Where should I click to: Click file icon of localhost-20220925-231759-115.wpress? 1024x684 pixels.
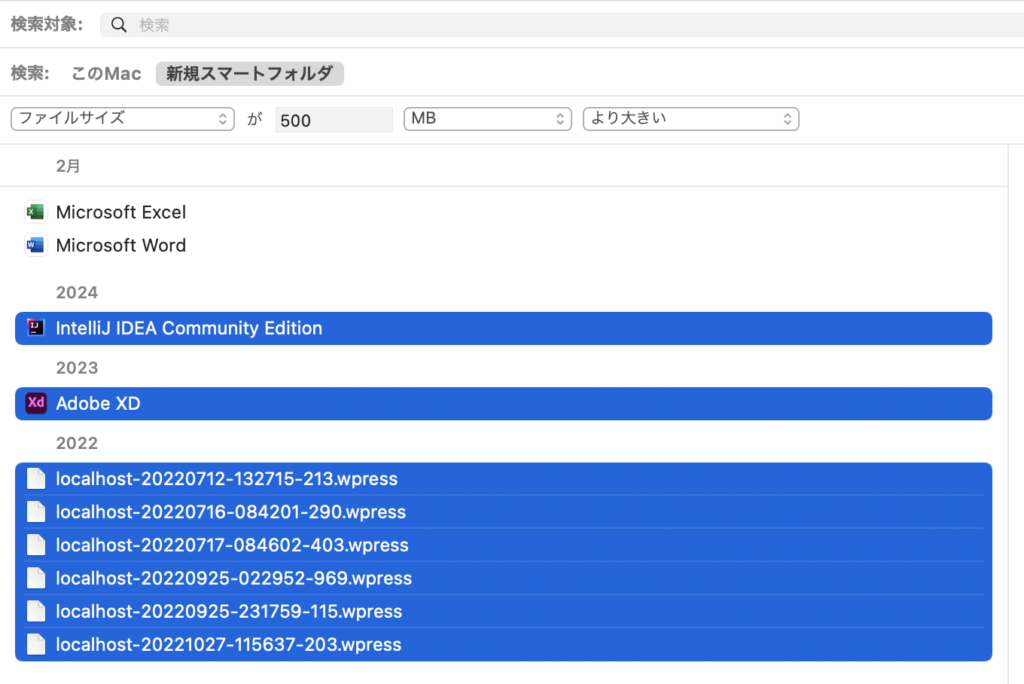36,611
